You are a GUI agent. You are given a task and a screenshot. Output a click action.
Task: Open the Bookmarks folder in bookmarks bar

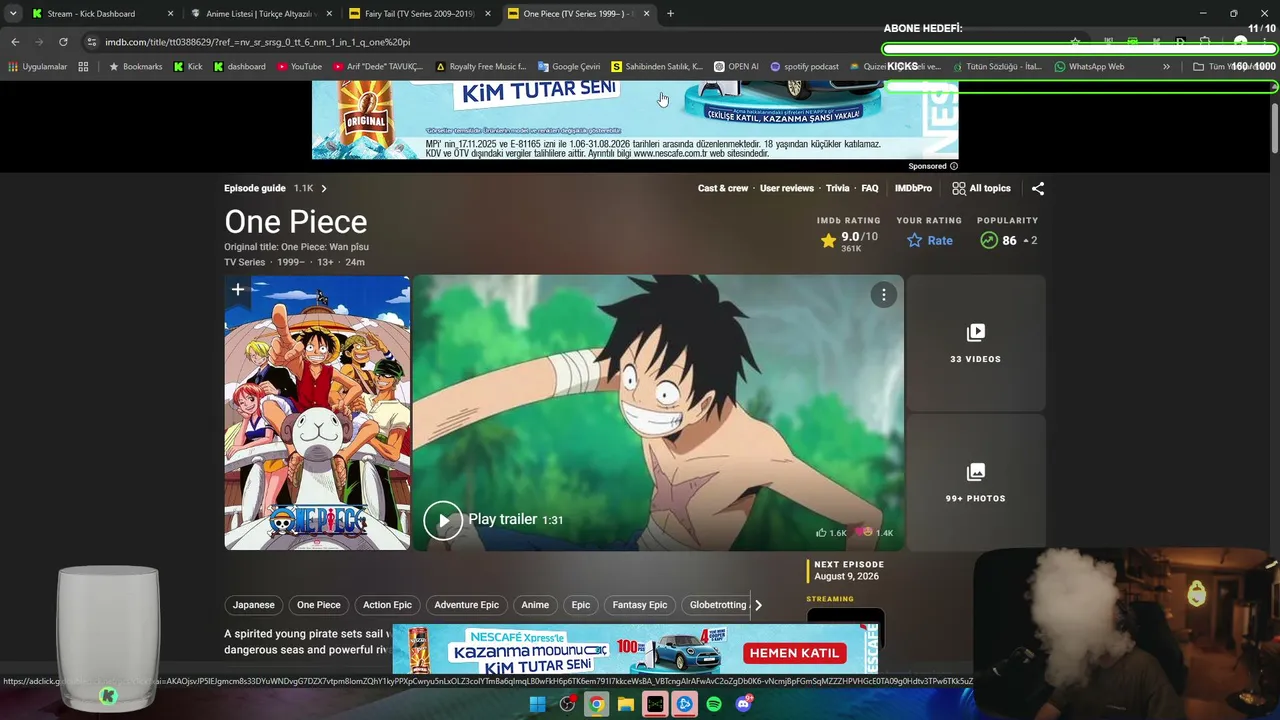pyautogui.click(x=135, y=67)
